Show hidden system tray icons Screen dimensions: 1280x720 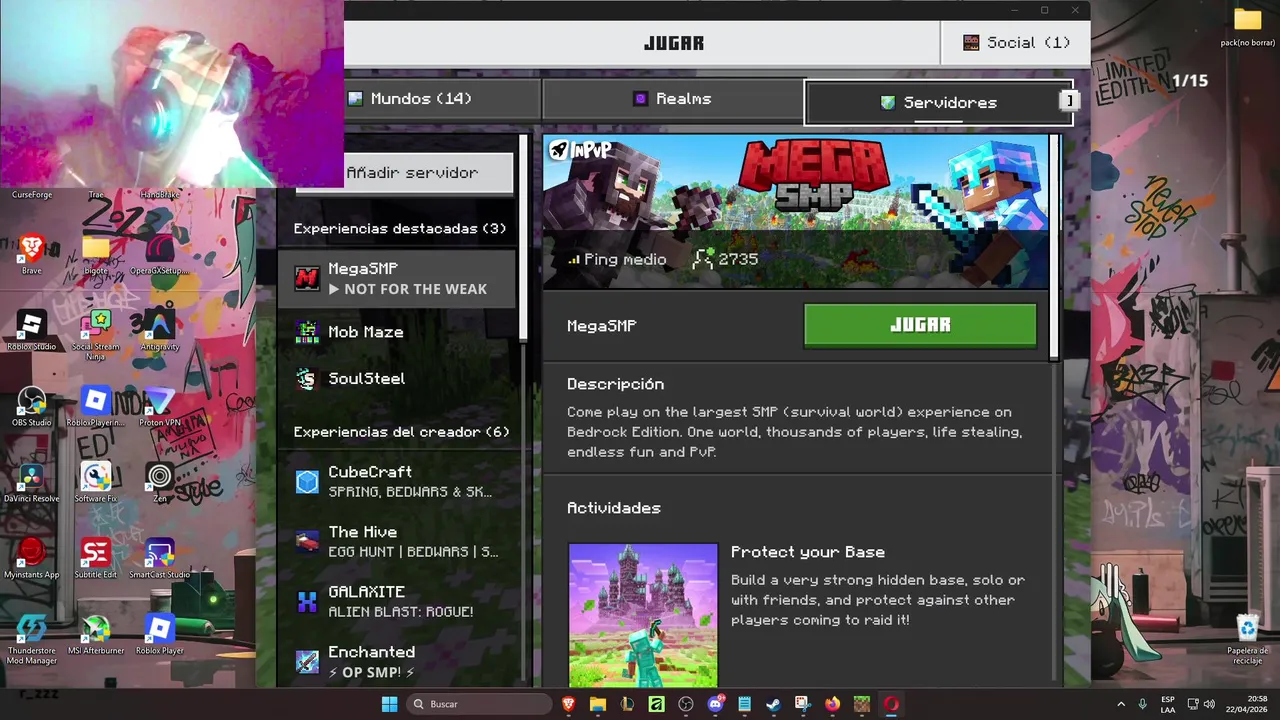click(x=1121, y=704)
